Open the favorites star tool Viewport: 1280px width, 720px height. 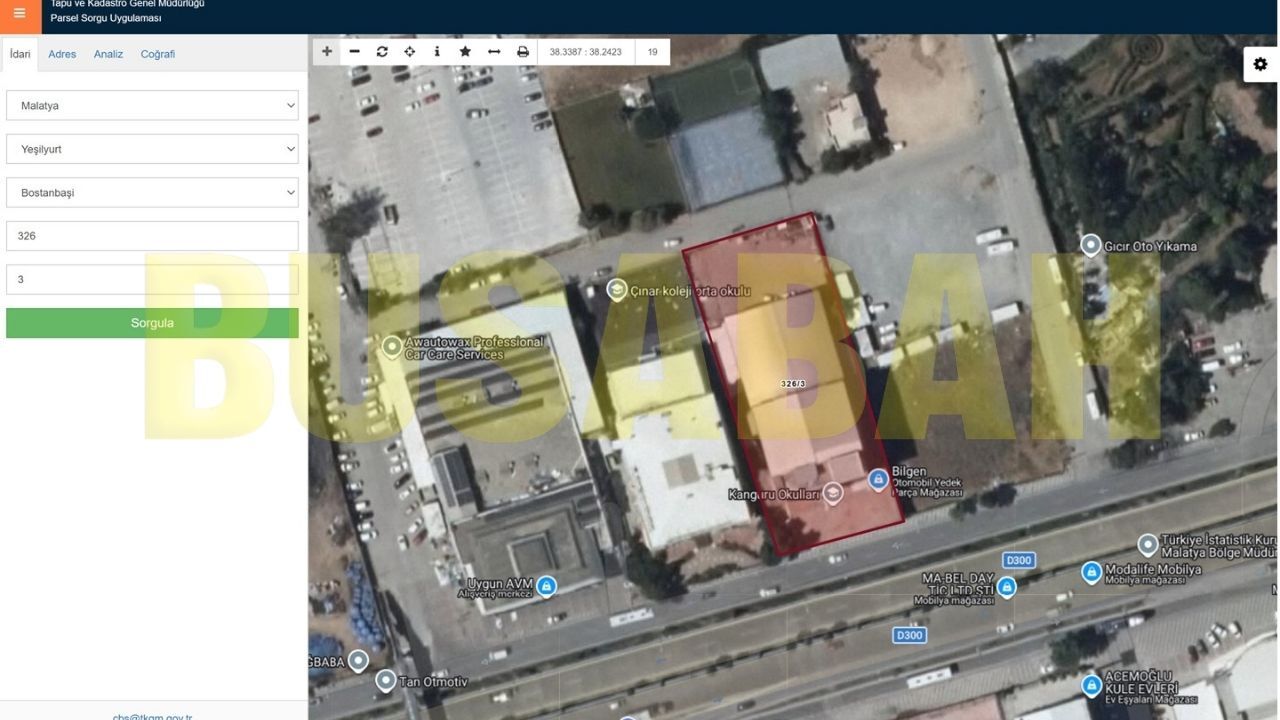pyautogui.click(x=465, y=52)
